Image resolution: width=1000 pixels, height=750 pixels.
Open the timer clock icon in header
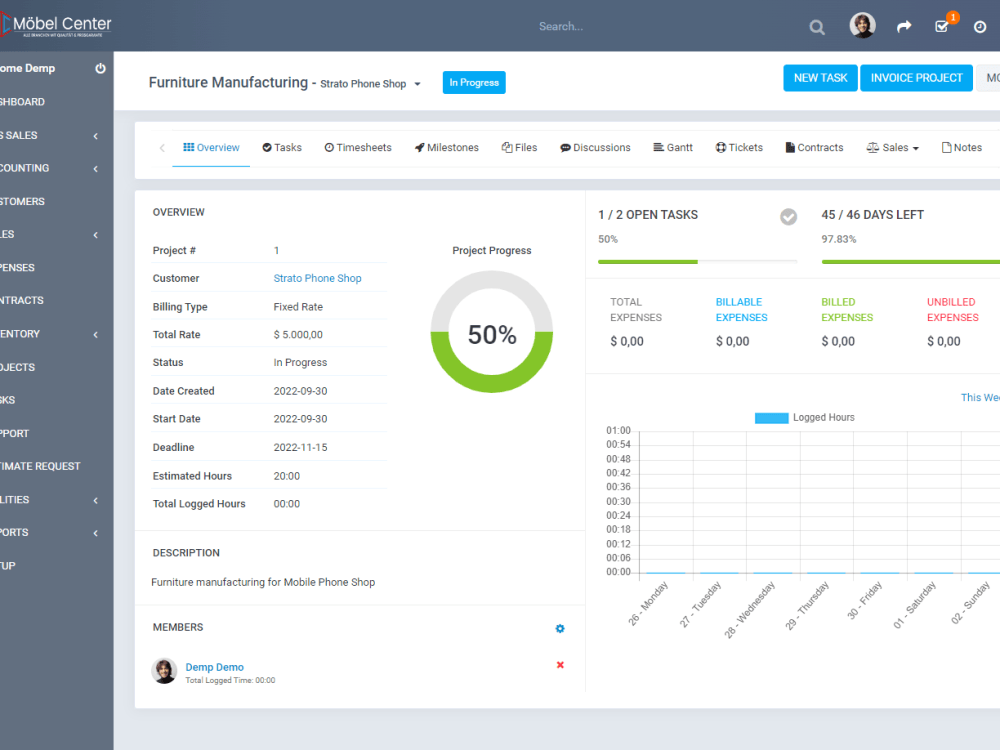tap(980, 27)
